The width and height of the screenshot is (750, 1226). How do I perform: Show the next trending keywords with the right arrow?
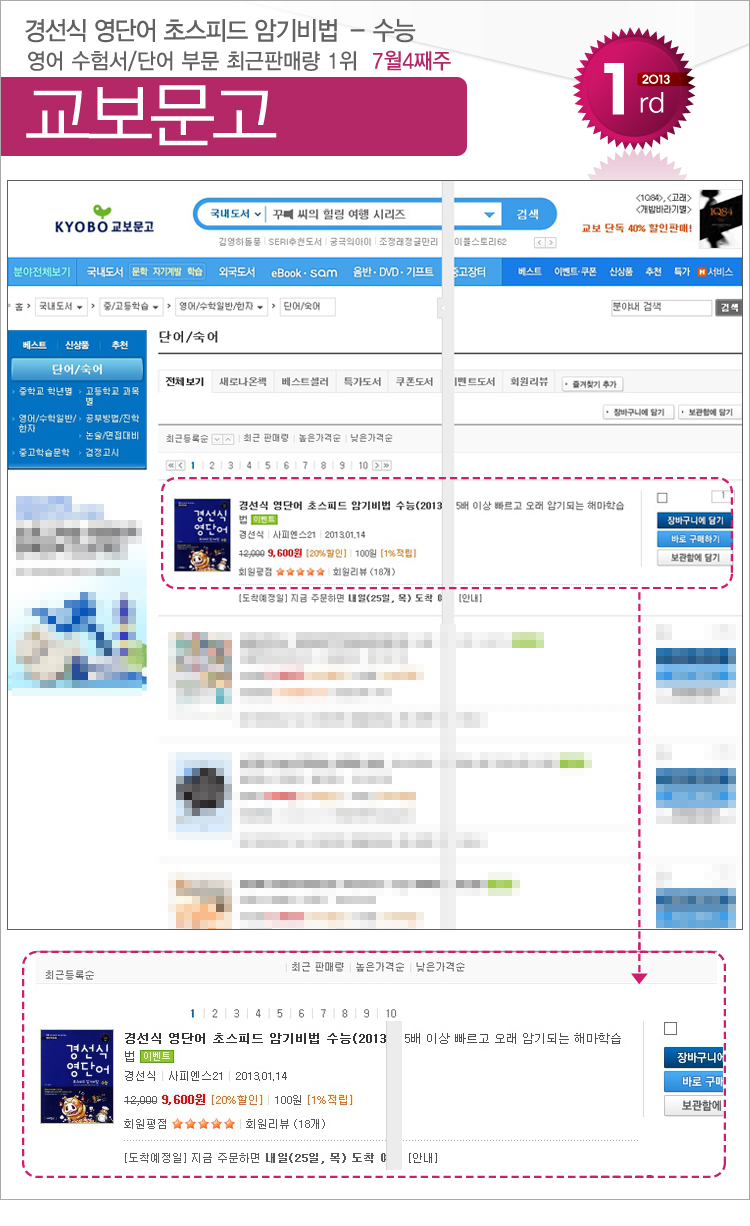point(551,243)
